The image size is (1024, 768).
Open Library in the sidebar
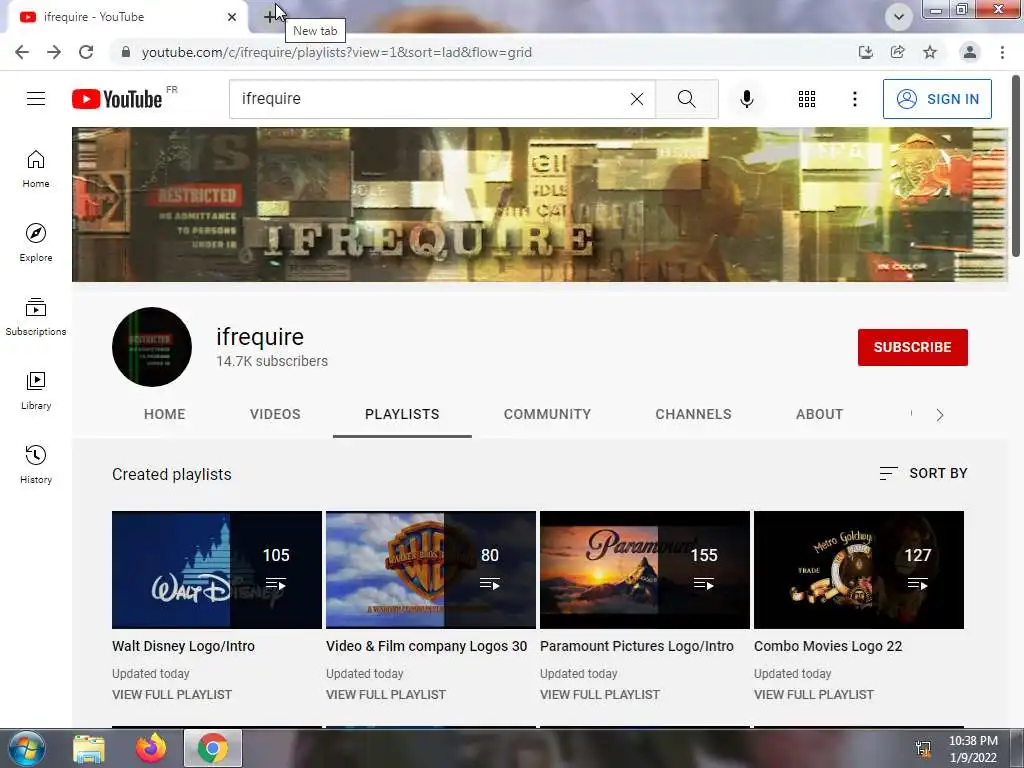point(36,391)
